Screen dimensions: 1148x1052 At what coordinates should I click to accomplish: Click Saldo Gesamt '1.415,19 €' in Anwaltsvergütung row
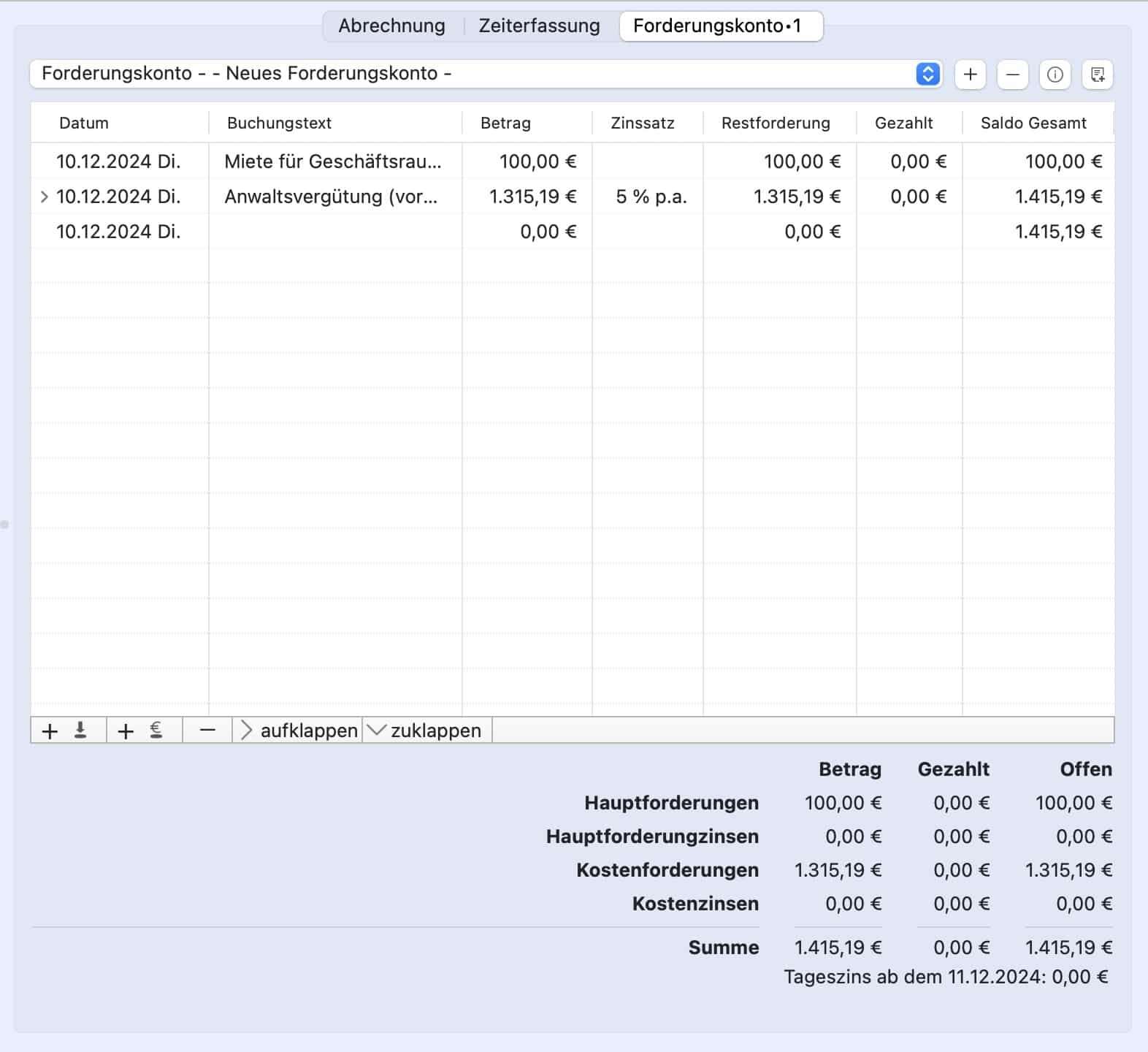tap(1059, 197)
